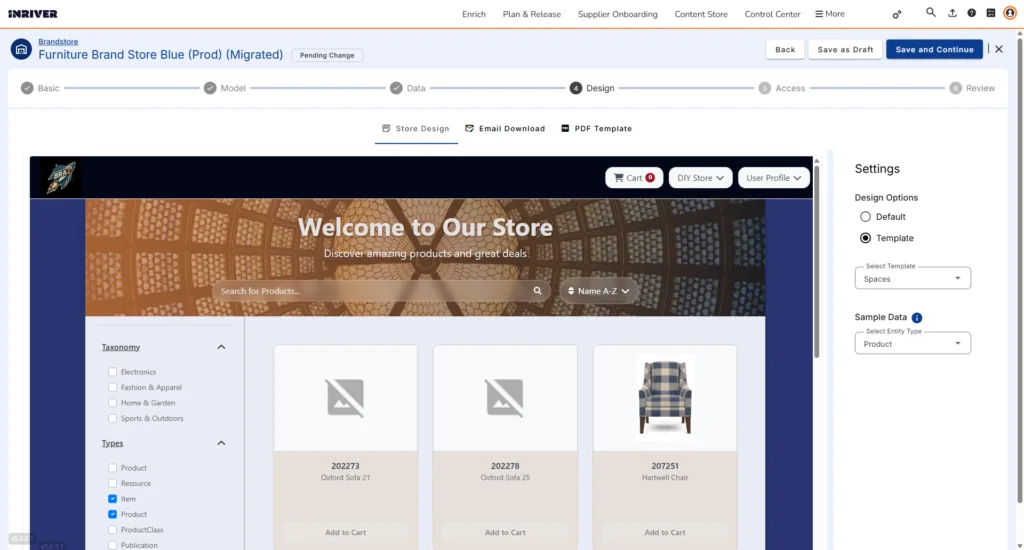Open the settings gears icon in top bar
Screen dimensions: 1024x550
pos(897,14)
